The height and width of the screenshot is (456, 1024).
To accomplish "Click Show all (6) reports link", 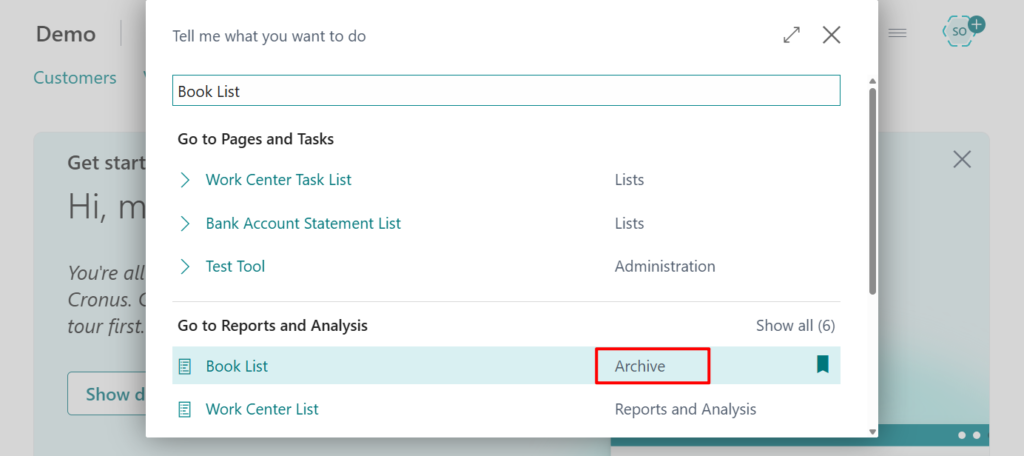I will click(795, 325).
